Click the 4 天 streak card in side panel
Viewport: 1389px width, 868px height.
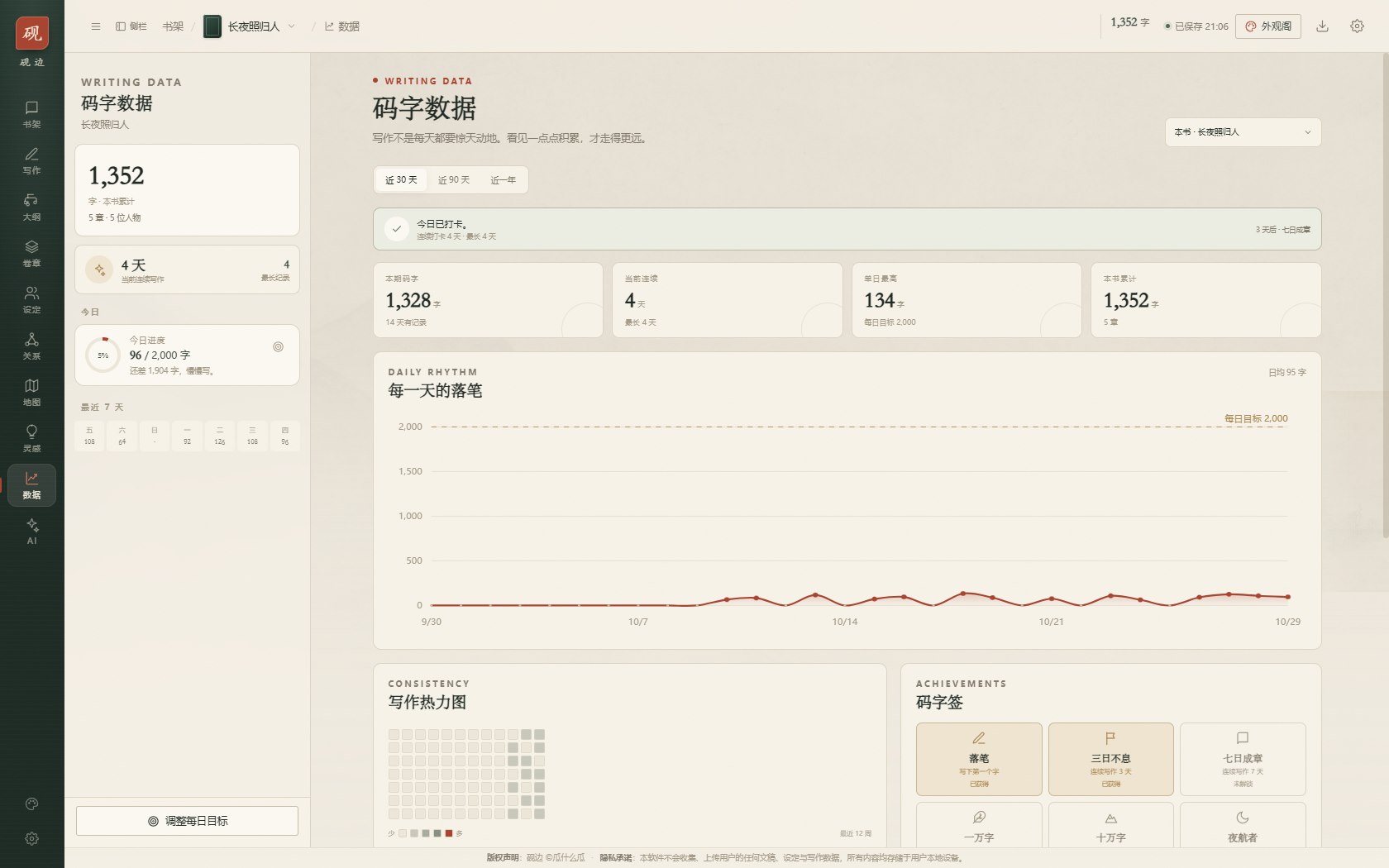[187, 269]
